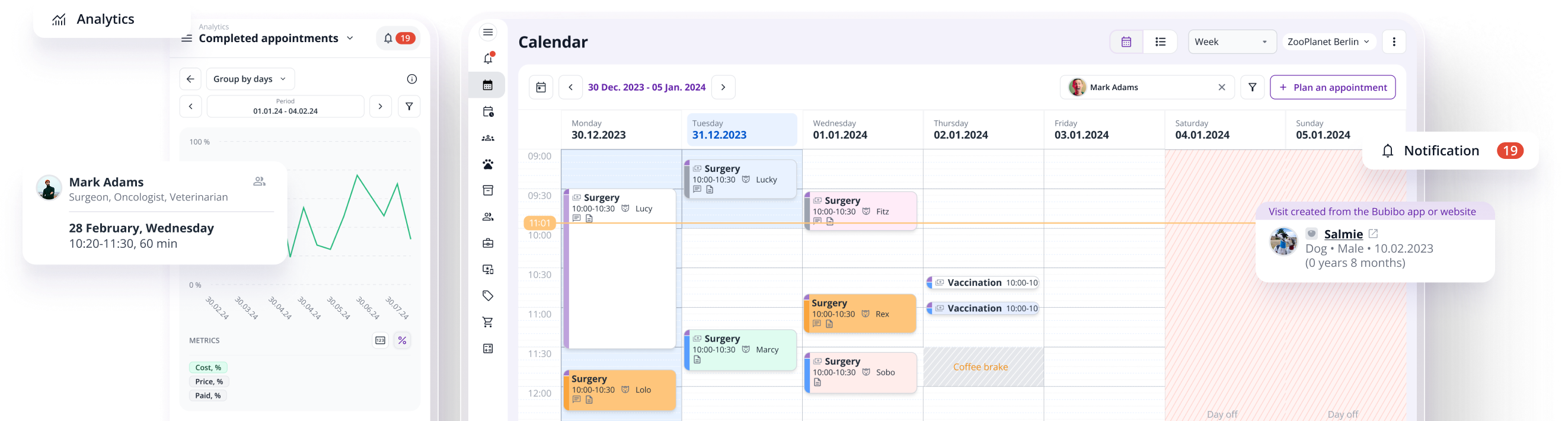Open the Week view dropdown
The height and width of the screenshot is (421, 1568).
click(x=1231, y=42)
